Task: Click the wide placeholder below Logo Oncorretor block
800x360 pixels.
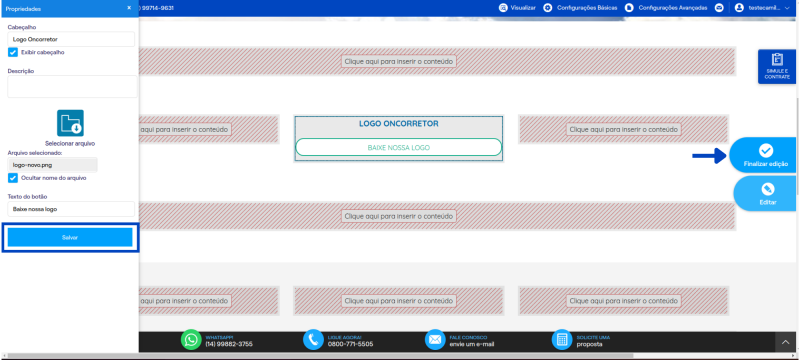Action: click(437, 216)
